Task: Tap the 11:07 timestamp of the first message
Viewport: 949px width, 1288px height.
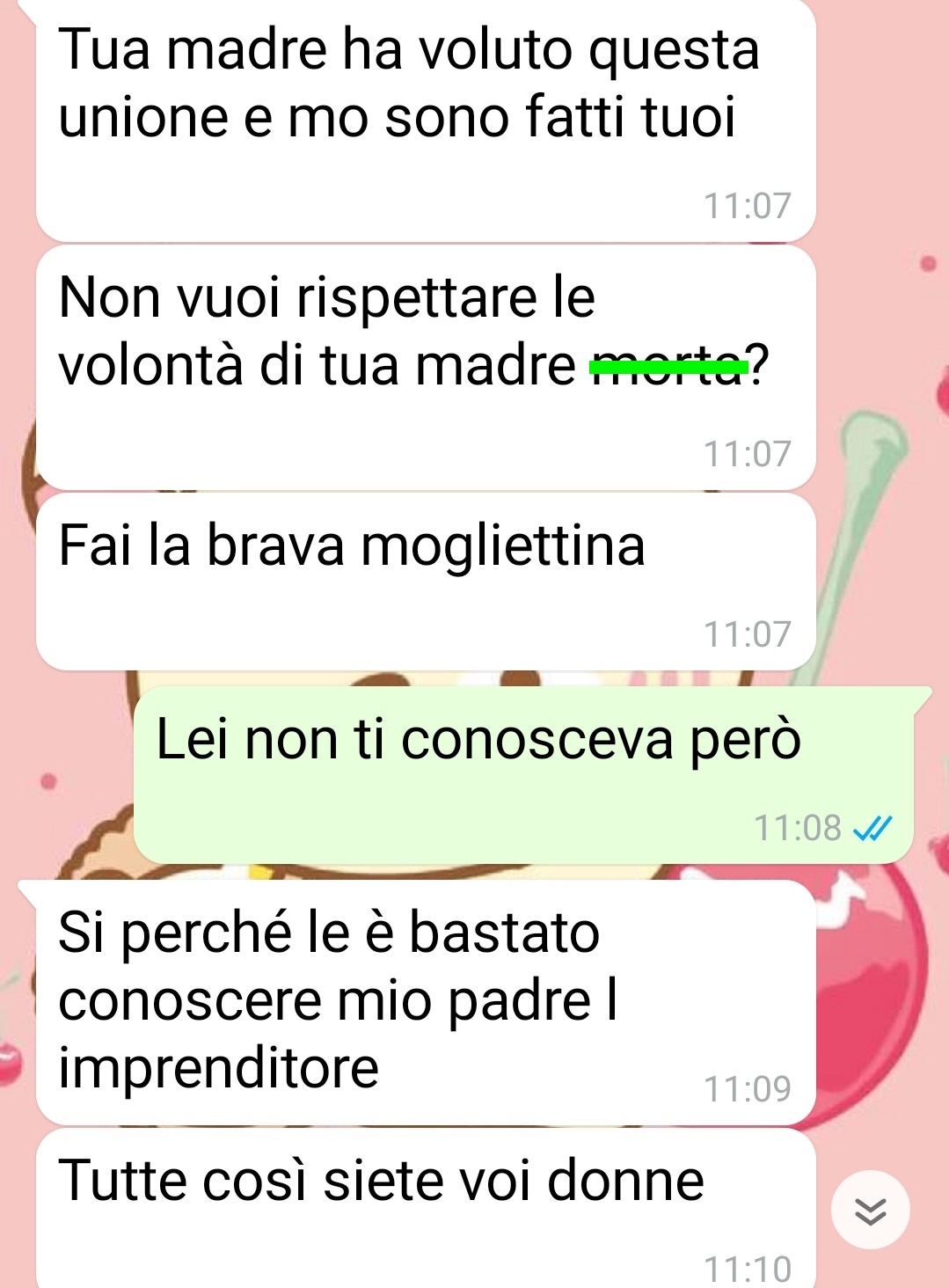Action: (748, 207)
